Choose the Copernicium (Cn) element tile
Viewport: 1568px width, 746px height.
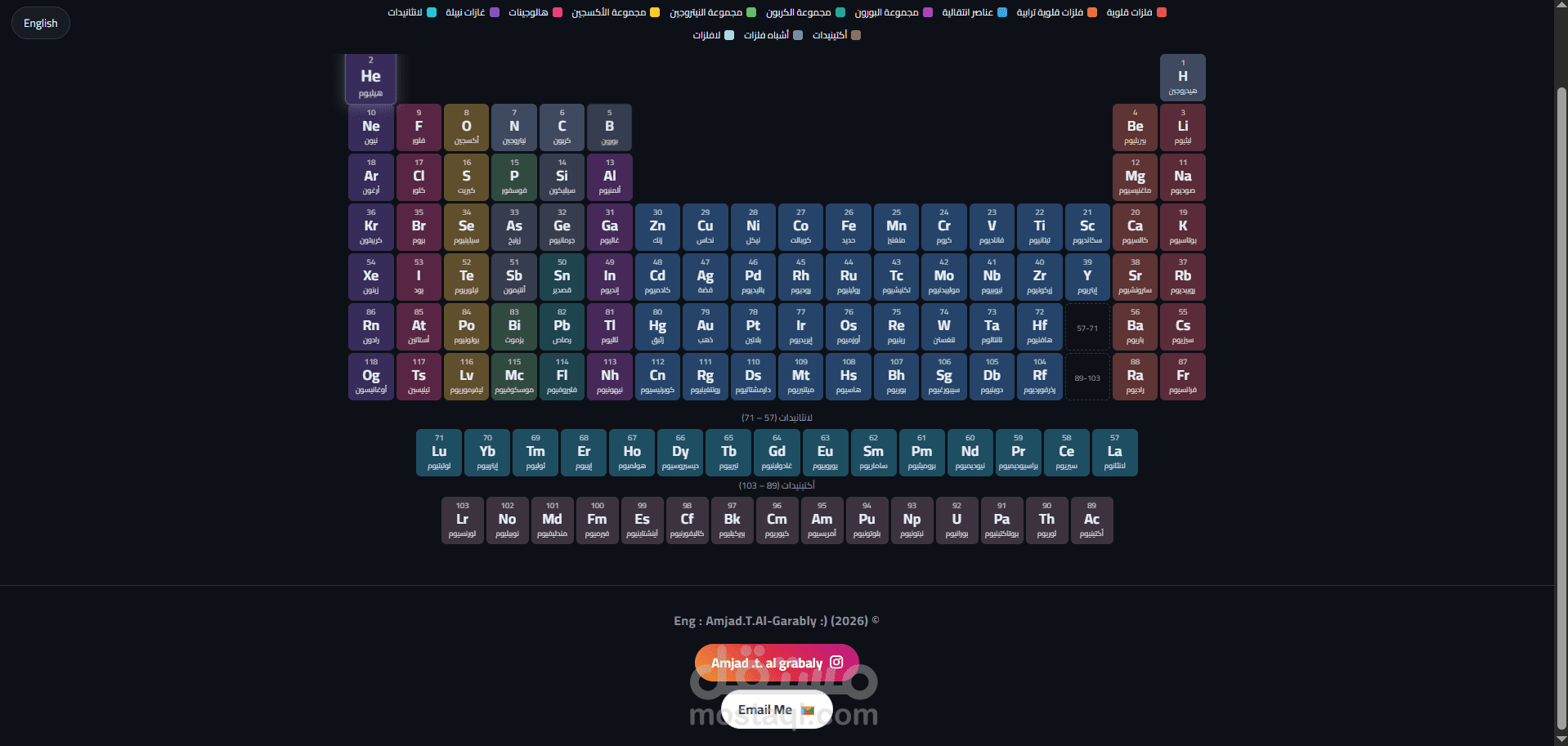[x=657, y=377]
